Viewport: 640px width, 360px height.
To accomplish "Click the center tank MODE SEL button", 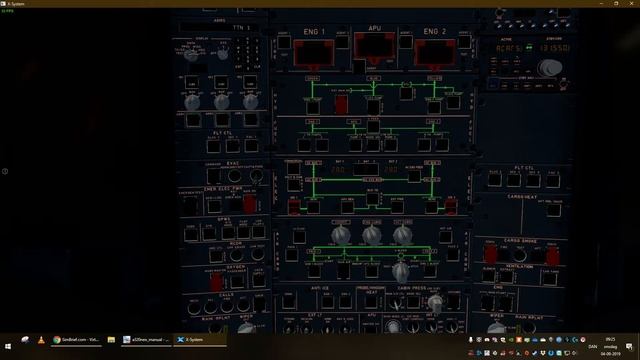I will coord(373,145).
